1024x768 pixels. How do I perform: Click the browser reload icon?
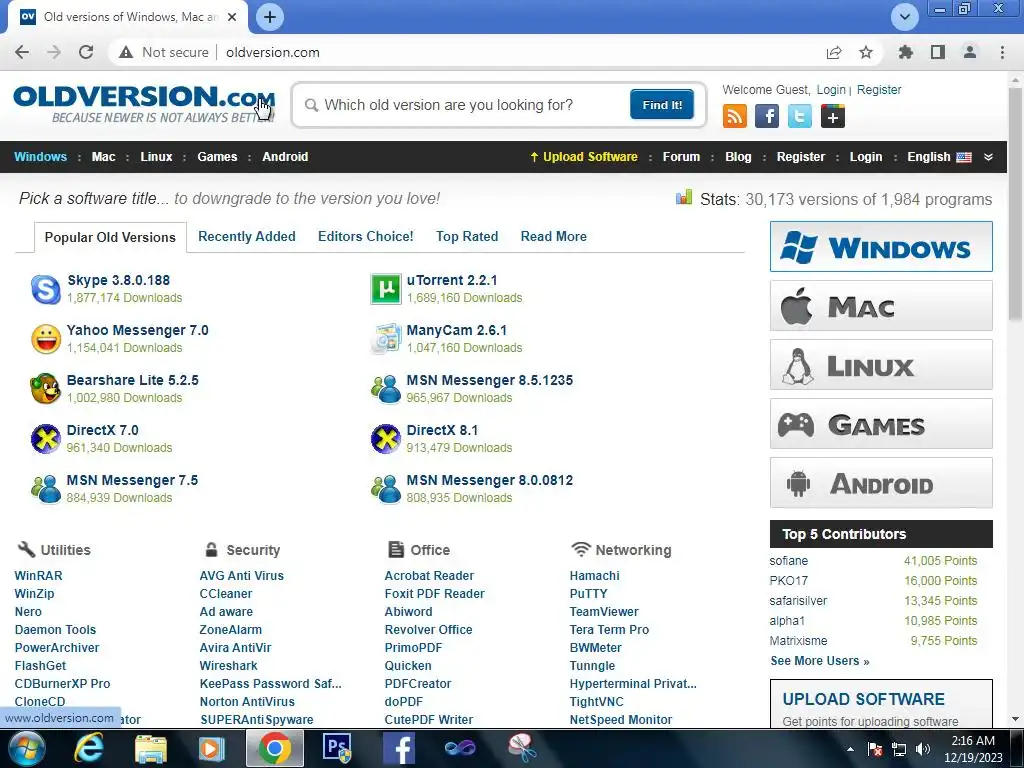tap(86, 52)
